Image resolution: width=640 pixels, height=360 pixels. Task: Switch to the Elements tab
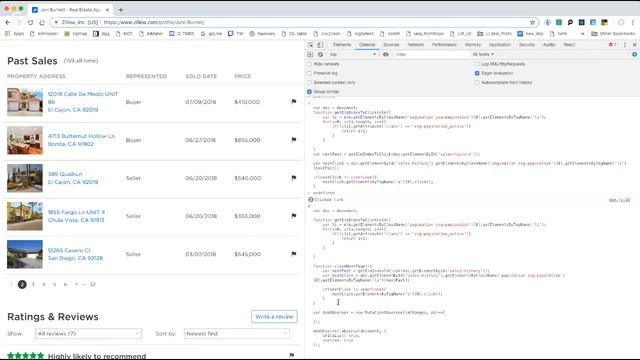[x=342, y=44]
